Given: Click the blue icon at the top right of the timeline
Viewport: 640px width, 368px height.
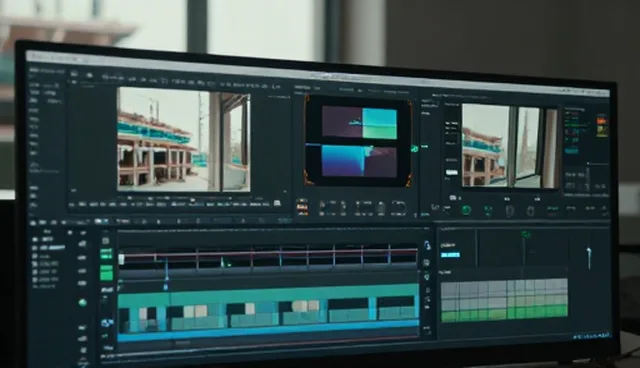Looking at the screenshot, I should 427,245.
